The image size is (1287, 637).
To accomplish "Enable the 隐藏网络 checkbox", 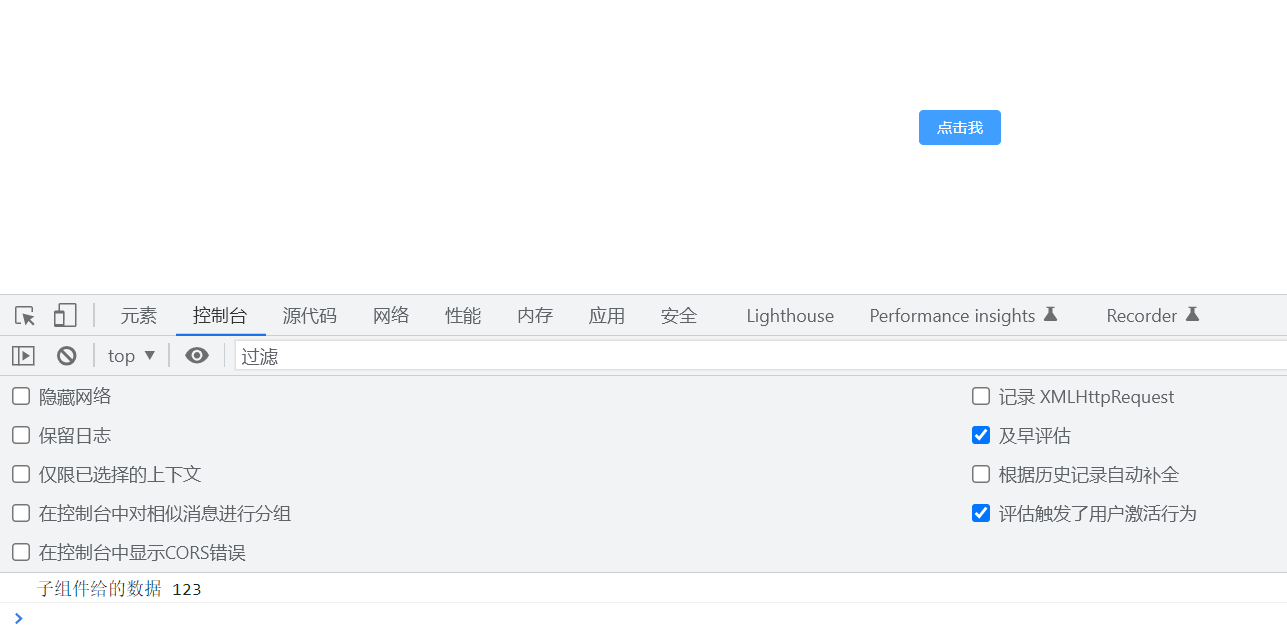I will (20, 395).
